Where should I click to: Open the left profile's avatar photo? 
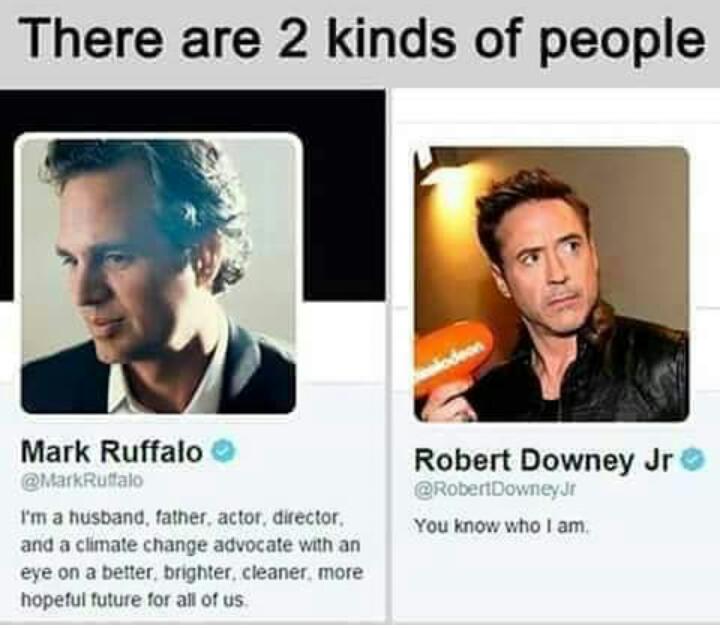158,276
